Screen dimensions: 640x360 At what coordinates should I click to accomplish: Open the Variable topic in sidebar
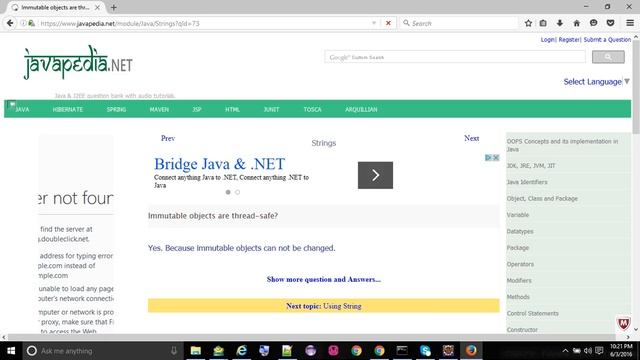(518, 215)
